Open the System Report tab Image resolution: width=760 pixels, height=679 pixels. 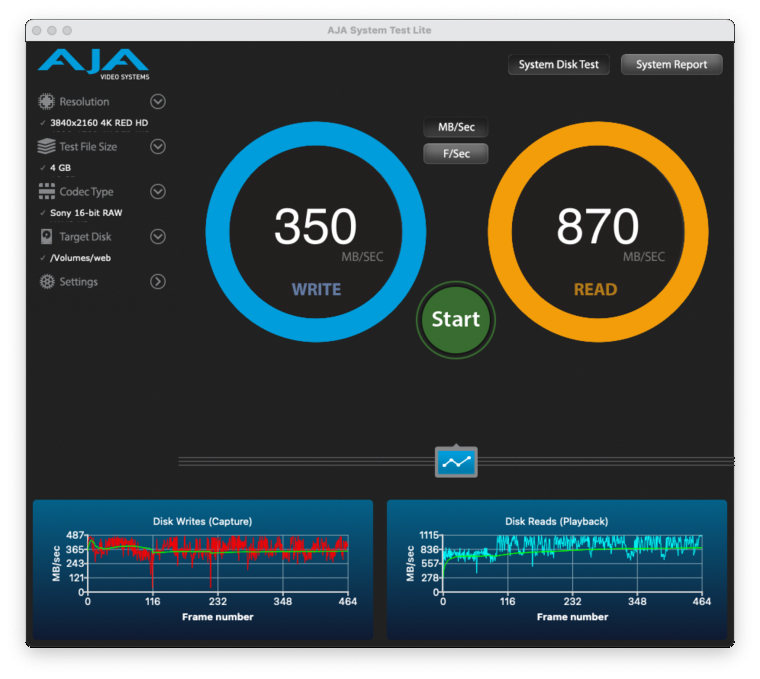(671, 64)
